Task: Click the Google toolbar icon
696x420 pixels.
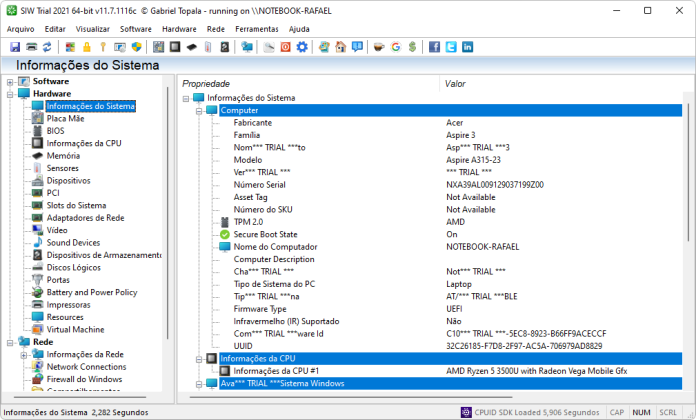Action: [x=395, y=47]
